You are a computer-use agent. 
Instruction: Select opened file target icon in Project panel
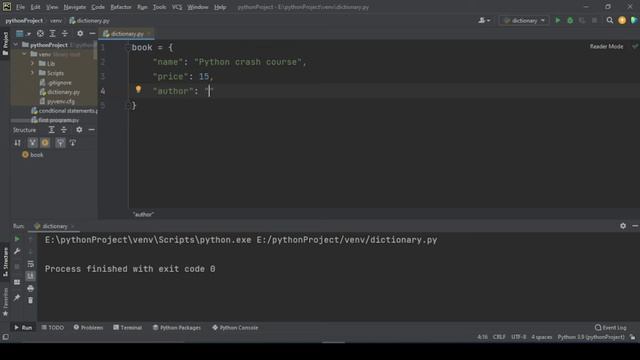tap(40, 33)
